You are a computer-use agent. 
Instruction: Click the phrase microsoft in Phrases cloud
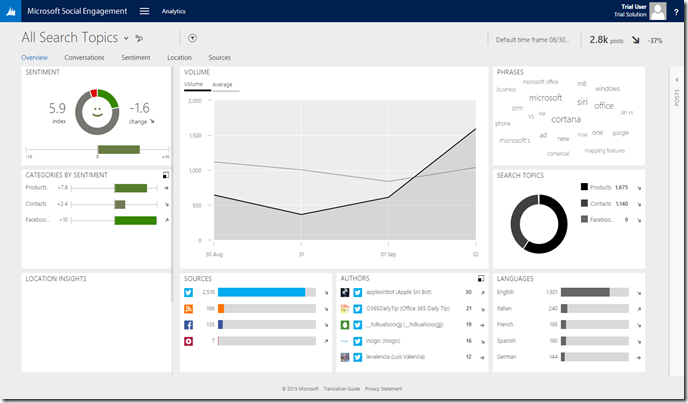545,98
